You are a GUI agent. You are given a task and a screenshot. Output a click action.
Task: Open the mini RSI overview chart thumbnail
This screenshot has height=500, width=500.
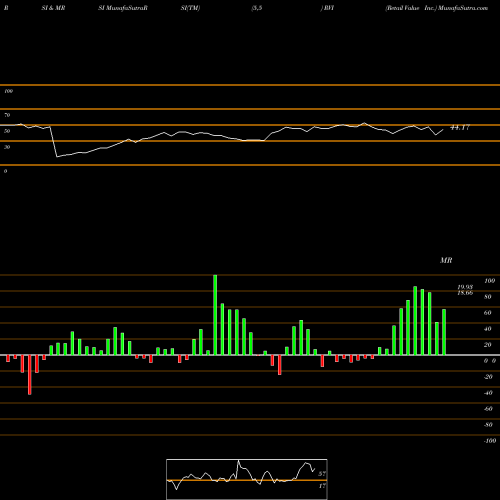tap(247, 479)
